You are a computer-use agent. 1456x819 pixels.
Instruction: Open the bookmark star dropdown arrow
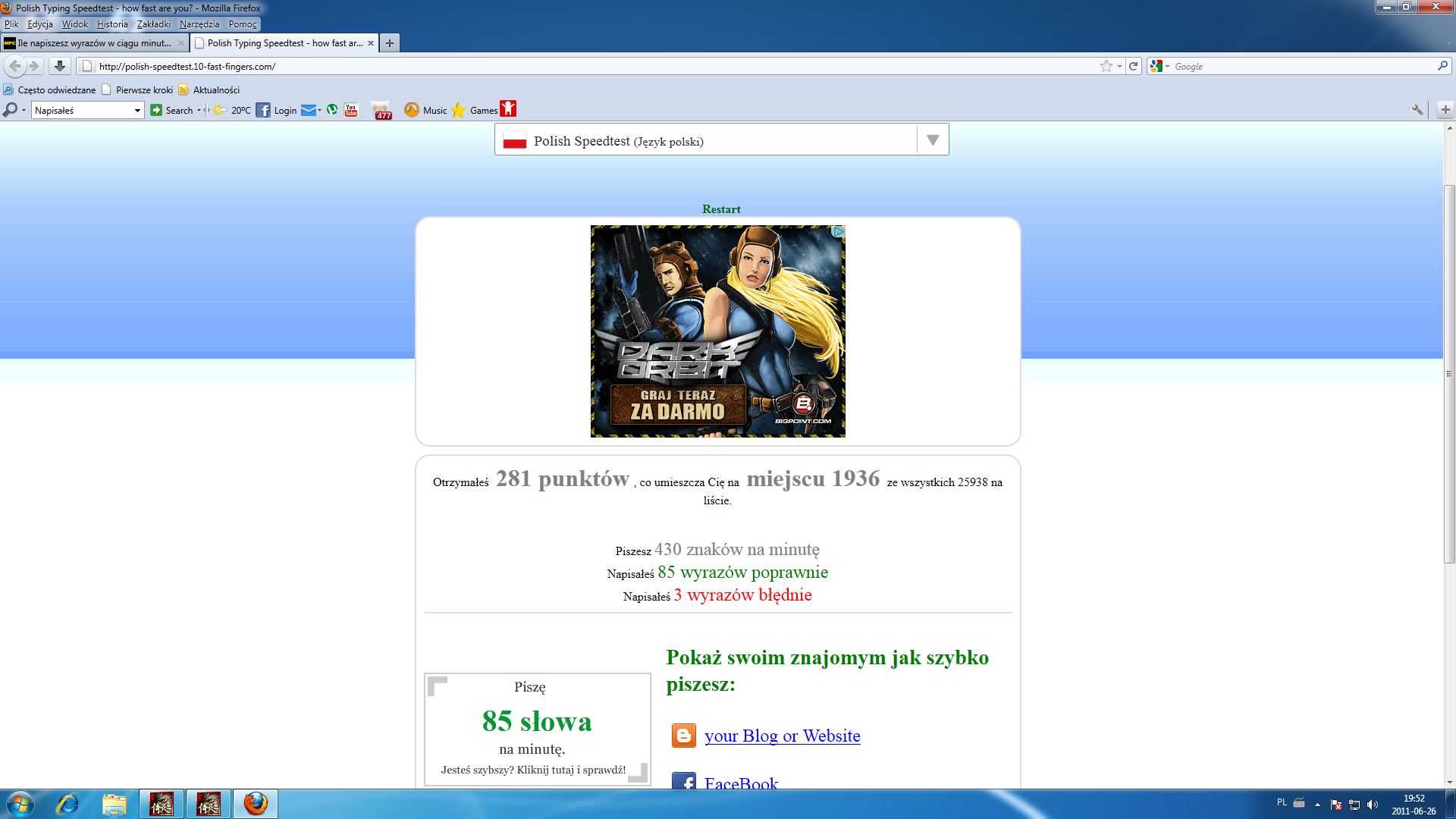(x=1119, y=66)
